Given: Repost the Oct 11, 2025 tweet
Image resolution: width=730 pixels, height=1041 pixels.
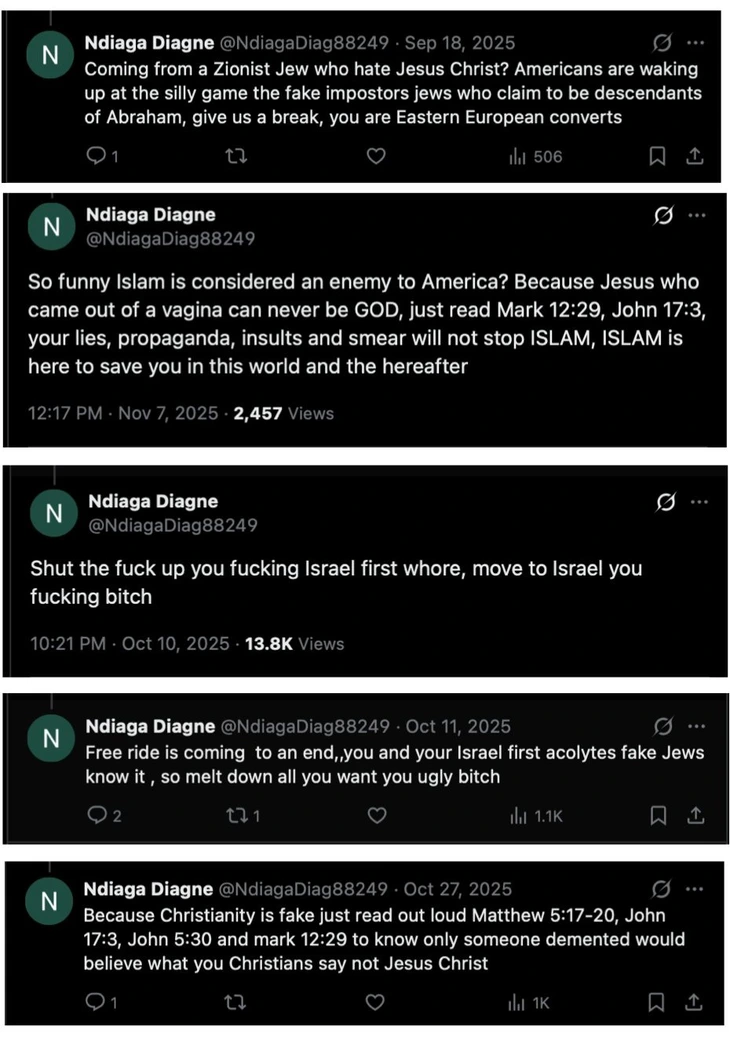Looking at the screenshot, I should click(x=236, y=815).
